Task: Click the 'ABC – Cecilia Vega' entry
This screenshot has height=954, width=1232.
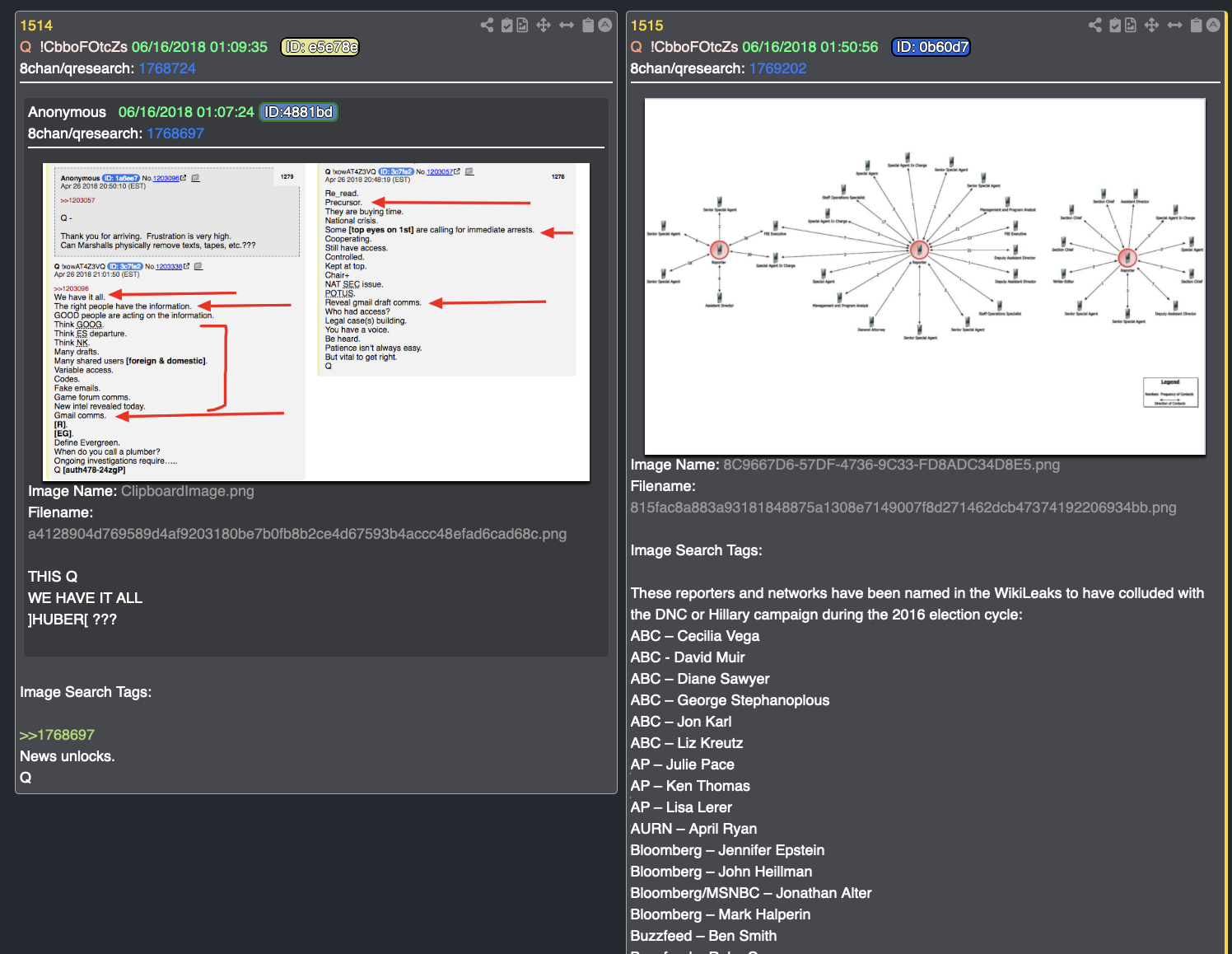Action: (695, 636)
